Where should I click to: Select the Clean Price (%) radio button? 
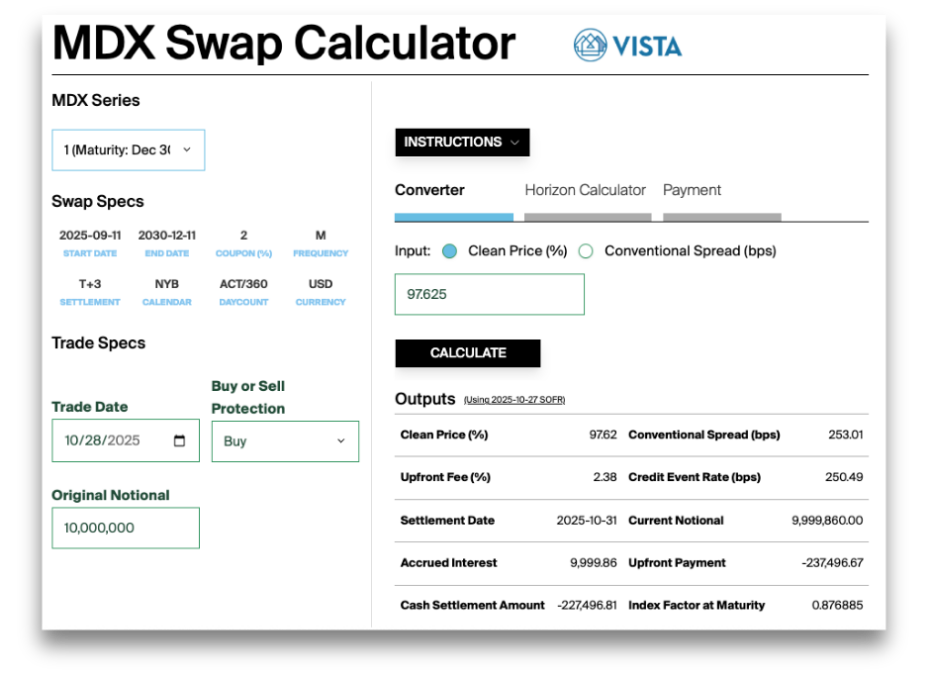449,251
